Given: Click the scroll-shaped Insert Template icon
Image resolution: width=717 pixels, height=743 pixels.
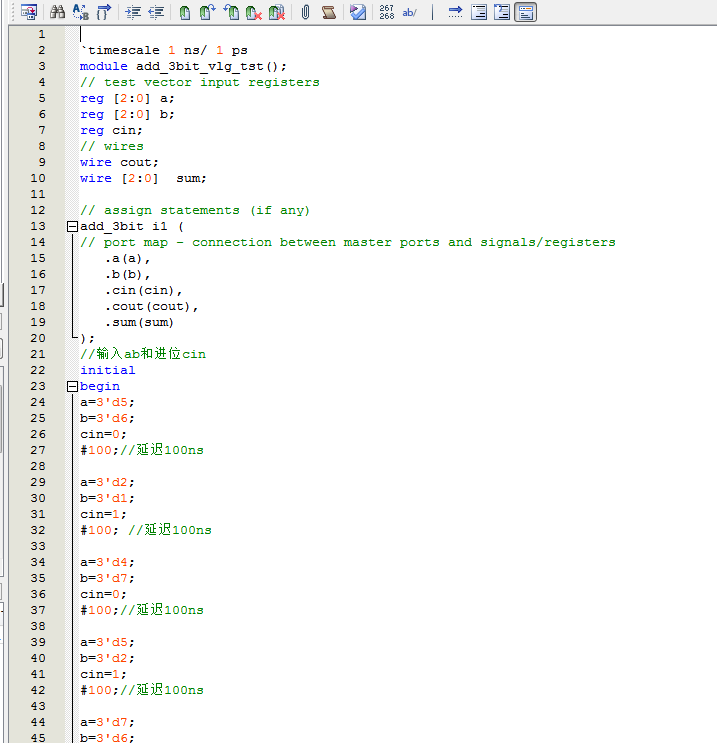Looking at the screenshot, I should (328, 12).
